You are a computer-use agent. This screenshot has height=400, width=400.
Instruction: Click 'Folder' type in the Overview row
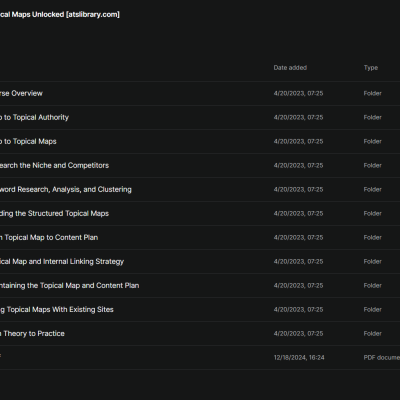[372, 93]
